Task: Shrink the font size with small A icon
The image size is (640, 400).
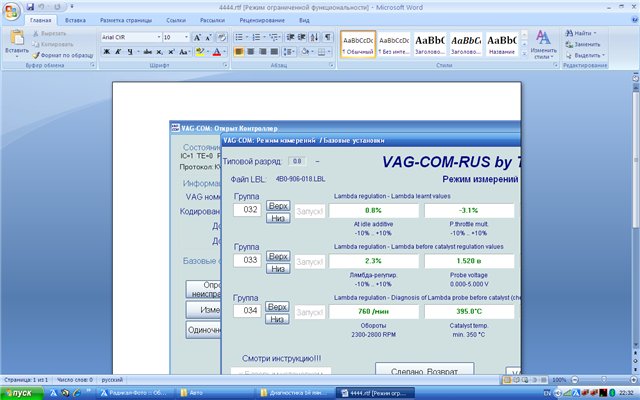Action: point(208,38)
